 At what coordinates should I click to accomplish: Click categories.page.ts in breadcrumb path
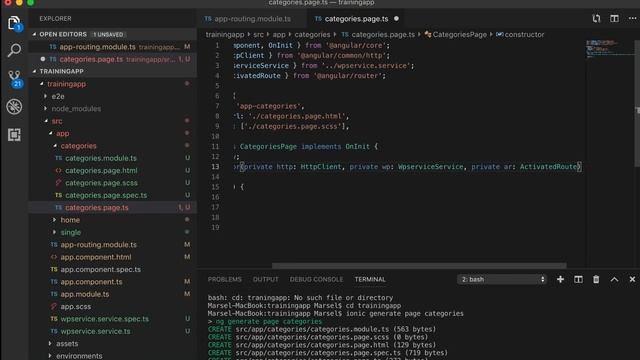coord(378,35)
